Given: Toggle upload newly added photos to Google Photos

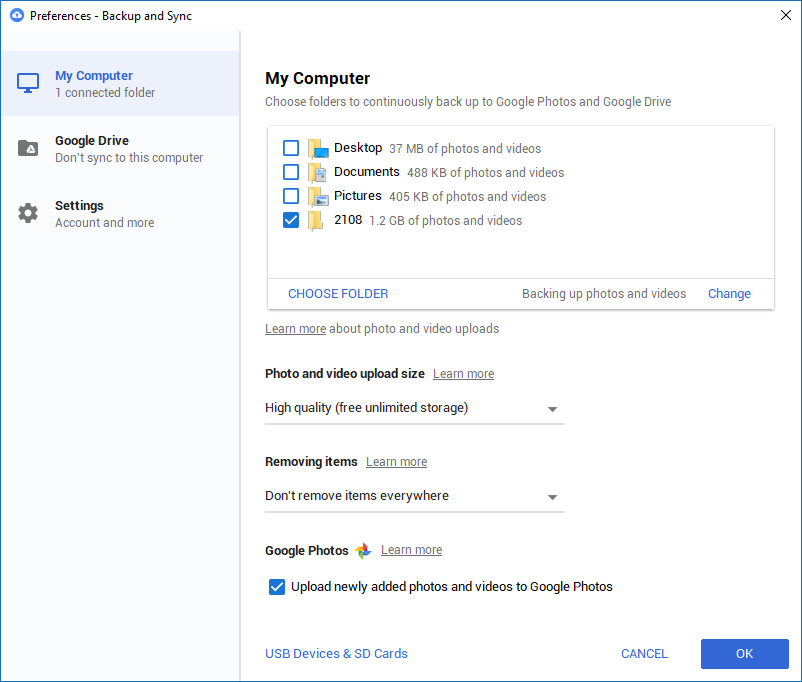Looking at the screenshot, I should pos(277,587).
